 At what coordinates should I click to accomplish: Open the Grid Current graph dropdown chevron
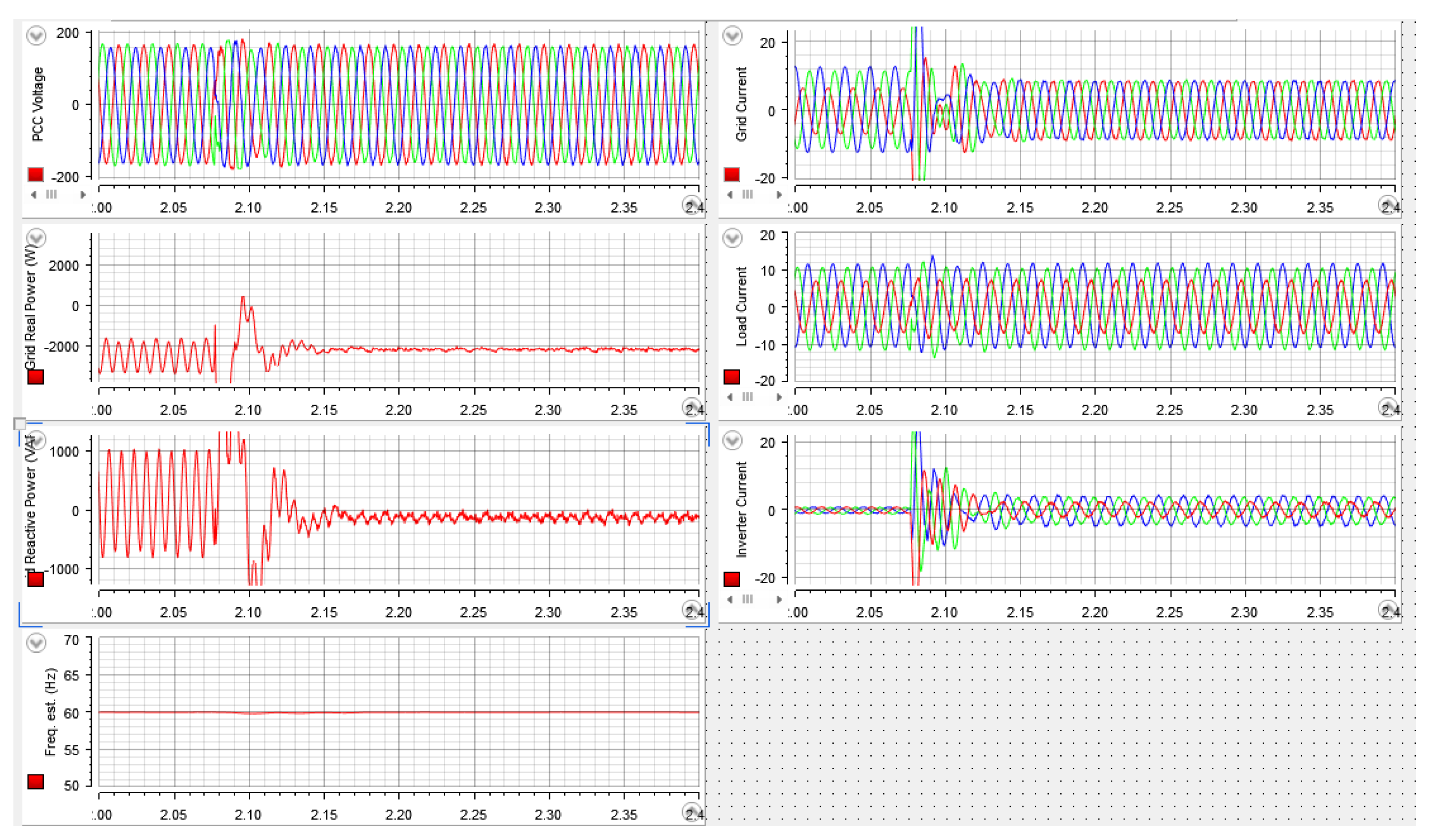(x=732, y=36)
